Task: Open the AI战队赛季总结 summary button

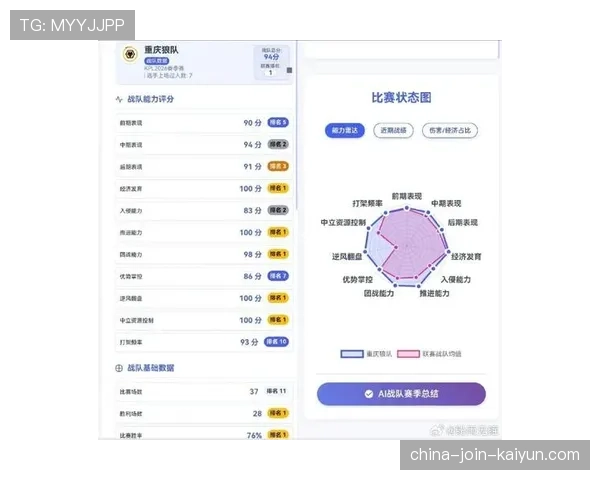Action: click(401, 394)
